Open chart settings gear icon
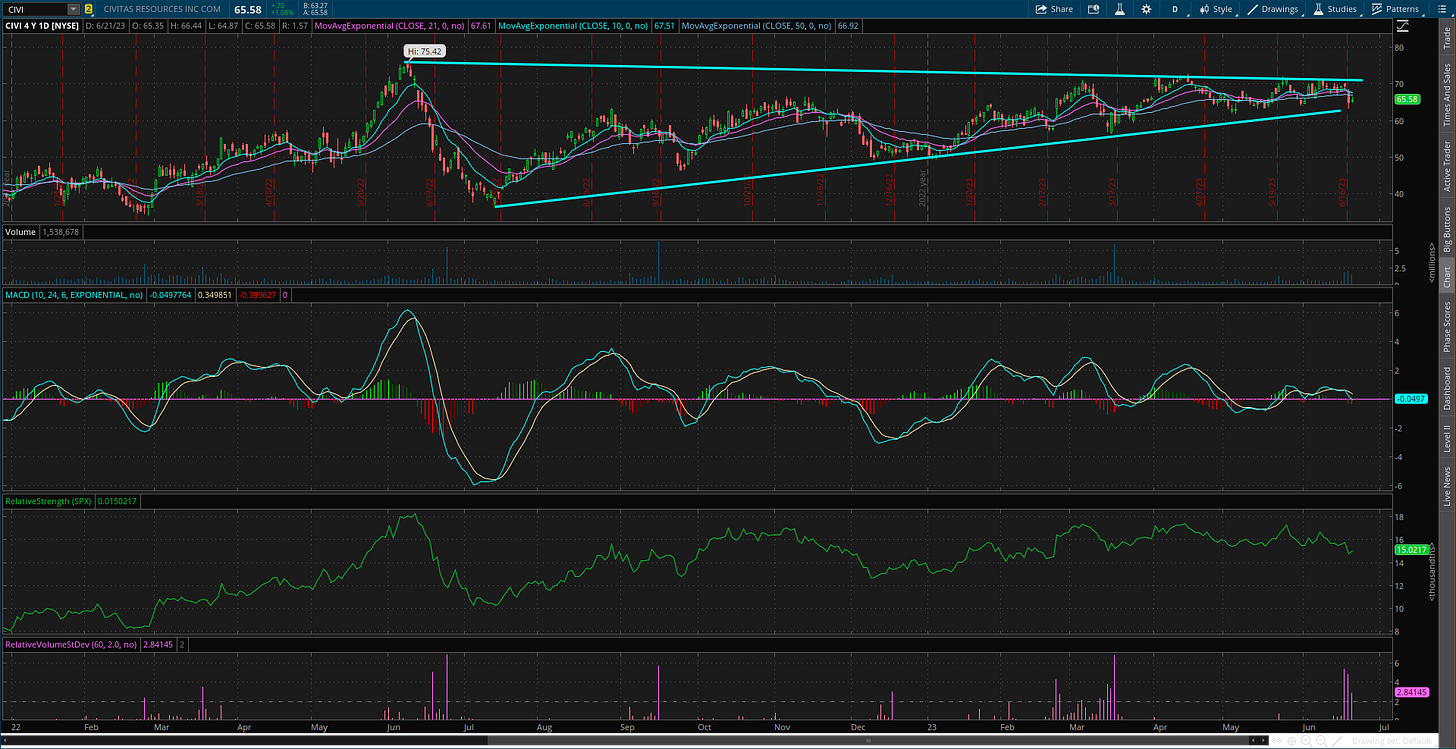 pos(1146,9)
